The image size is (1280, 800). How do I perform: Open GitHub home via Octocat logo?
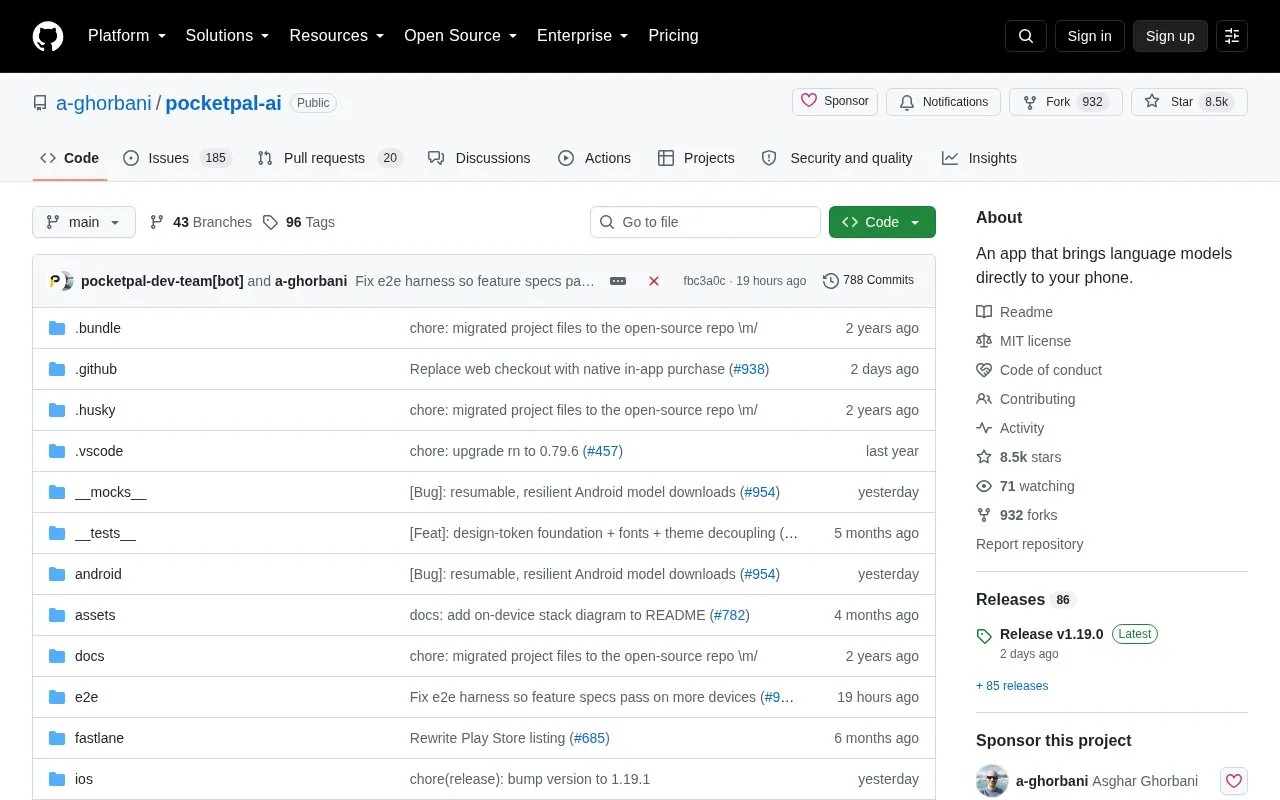tap(48, 36)
